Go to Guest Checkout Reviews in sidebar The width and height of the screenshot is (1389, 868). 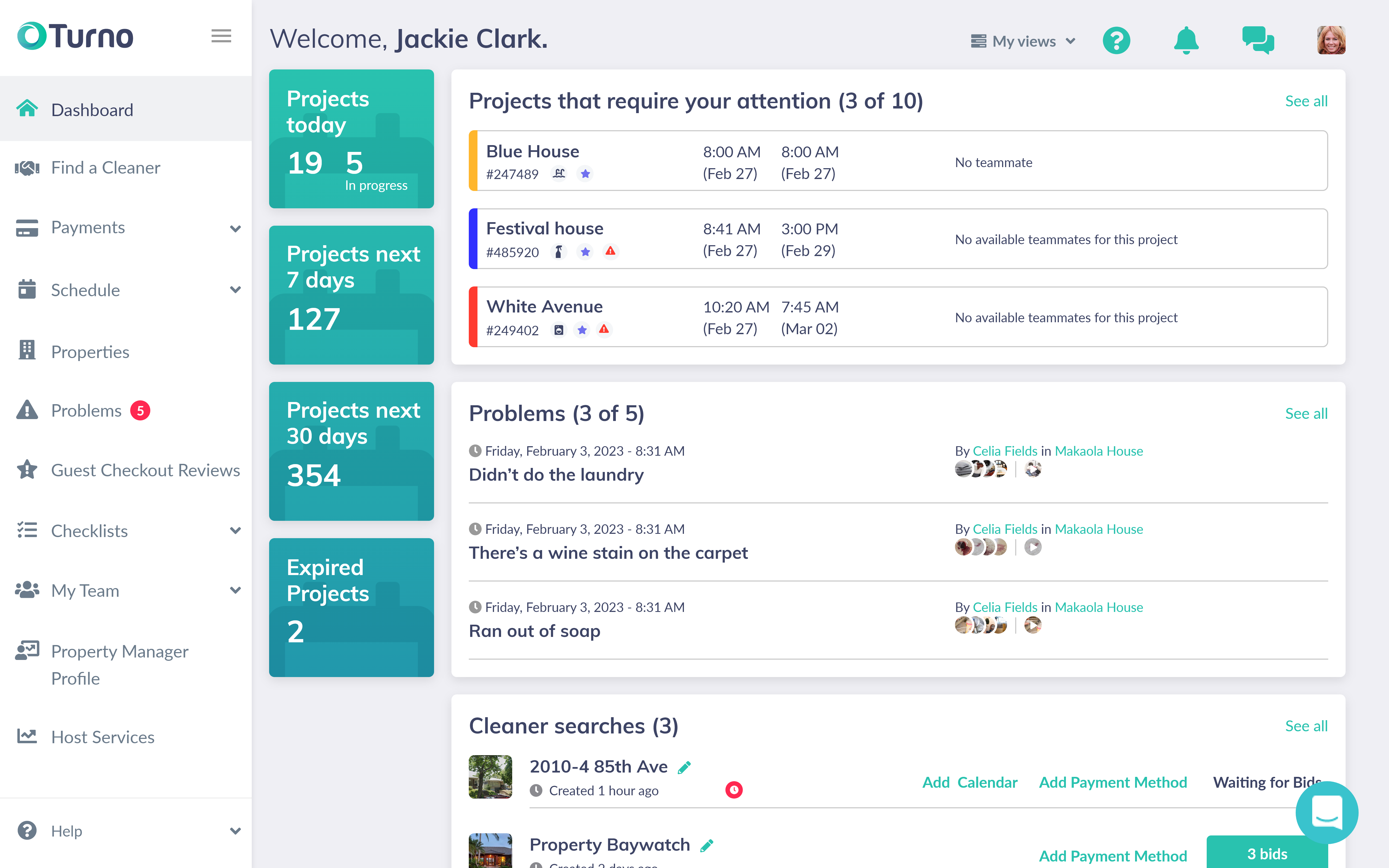coord(146,470)
